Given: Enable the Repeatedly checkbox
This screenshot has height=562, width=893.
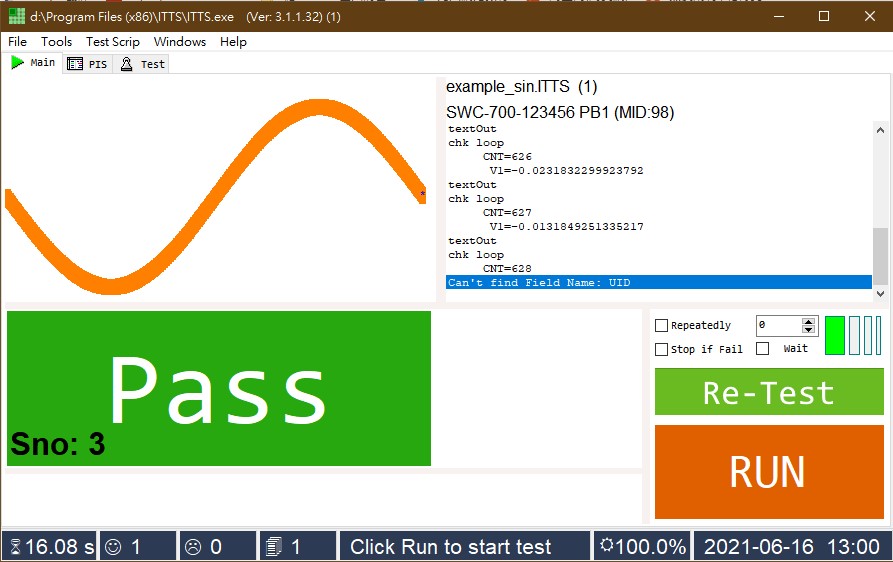Looking at the screenshot, I should coord(661,325).
